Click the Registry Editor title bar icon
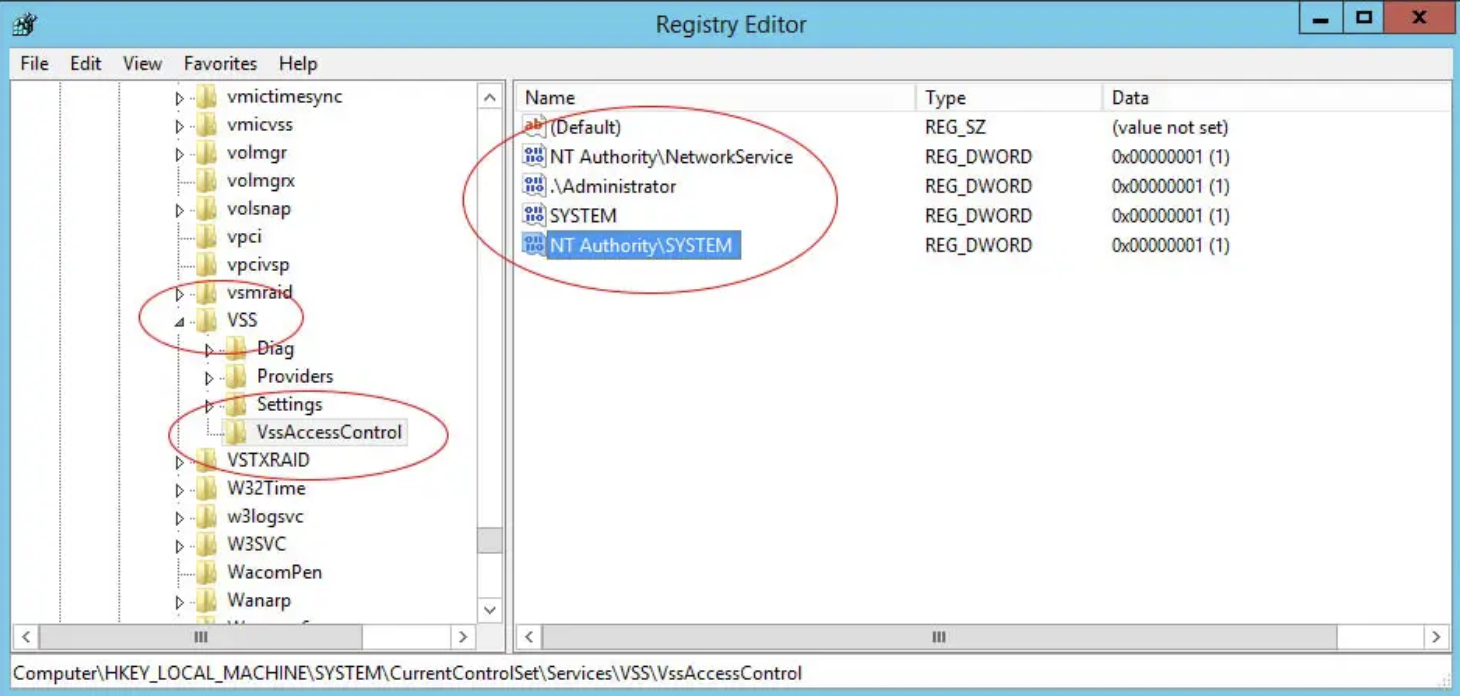 coord(25,24)
